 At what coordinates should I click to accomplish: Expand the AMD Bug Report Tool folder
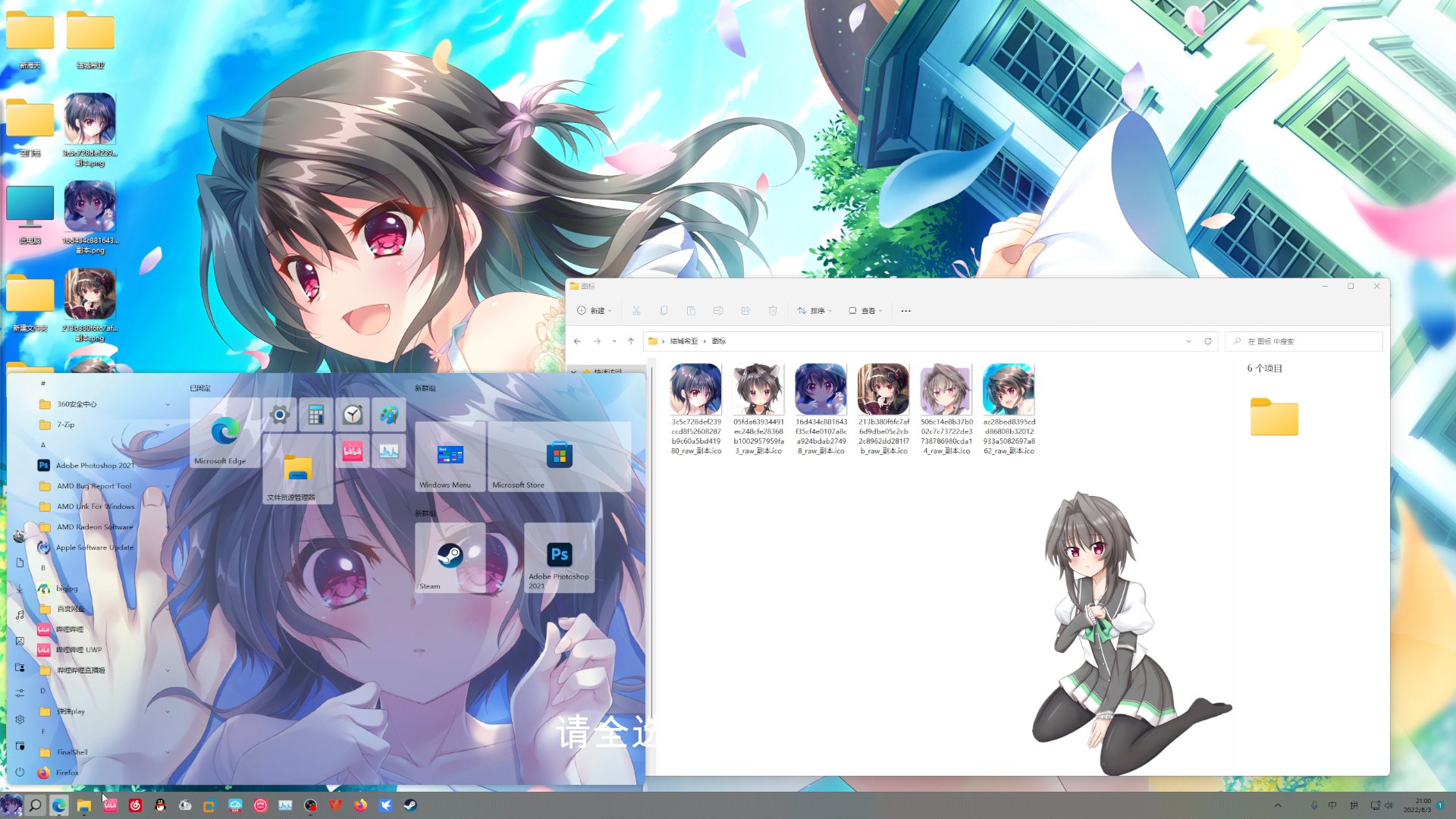168,486
